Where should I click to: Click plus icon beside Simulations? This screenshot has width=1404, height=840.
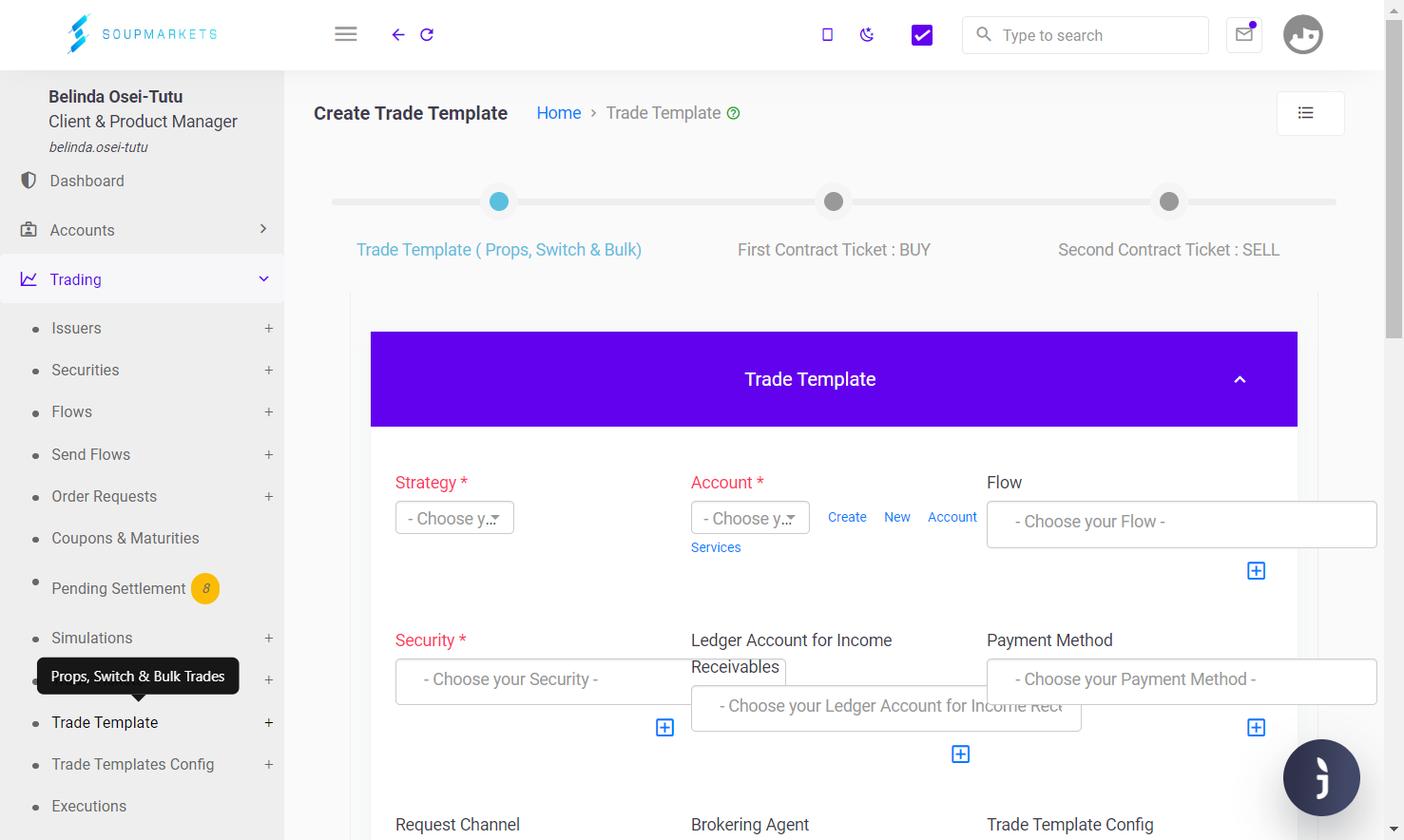269,638
